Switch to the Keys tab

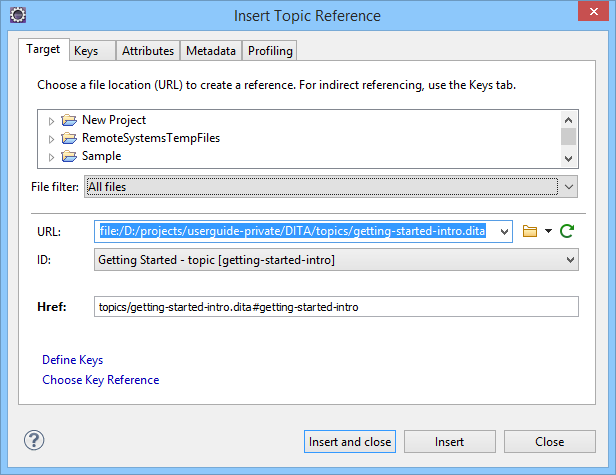(86, 50)
